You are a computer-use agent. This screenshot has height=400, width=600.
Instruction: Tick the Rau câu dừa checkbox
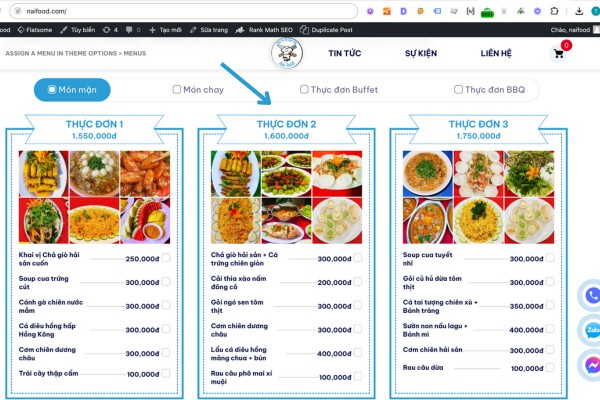550,367
